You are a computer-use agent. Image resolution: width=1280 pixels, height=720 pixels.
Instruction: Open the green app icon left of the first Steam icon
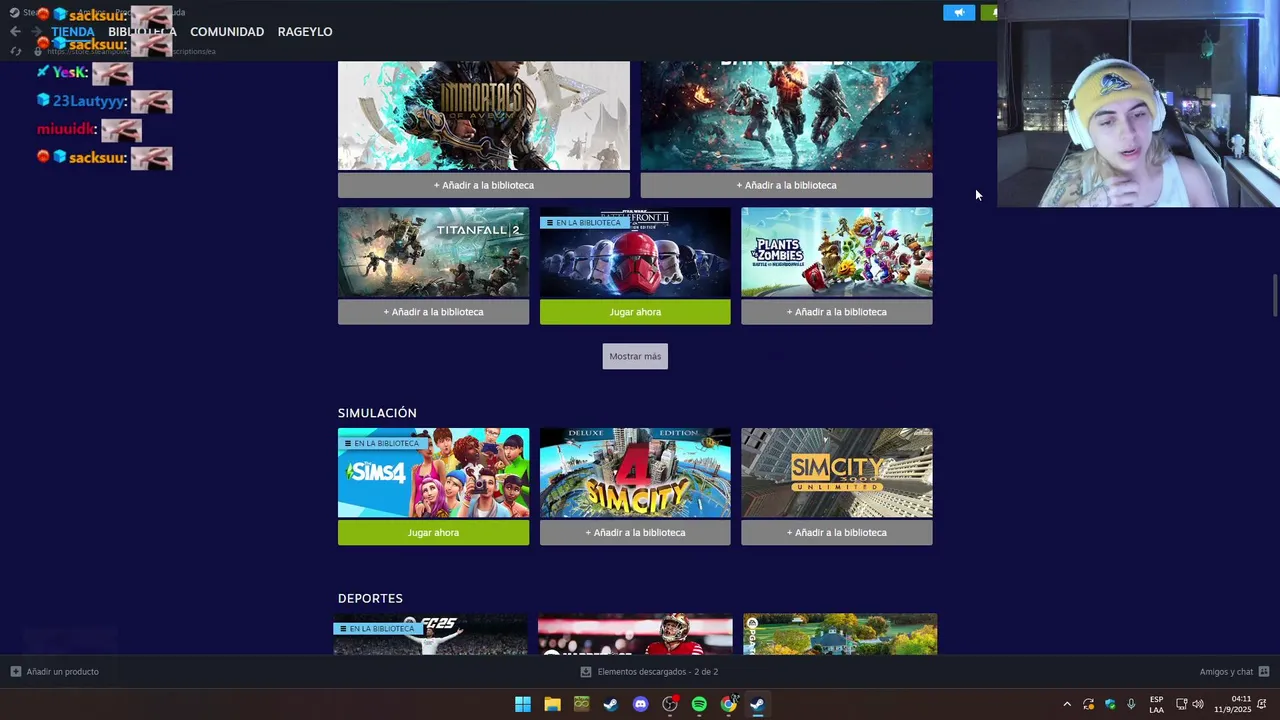(x=582, y=704)
